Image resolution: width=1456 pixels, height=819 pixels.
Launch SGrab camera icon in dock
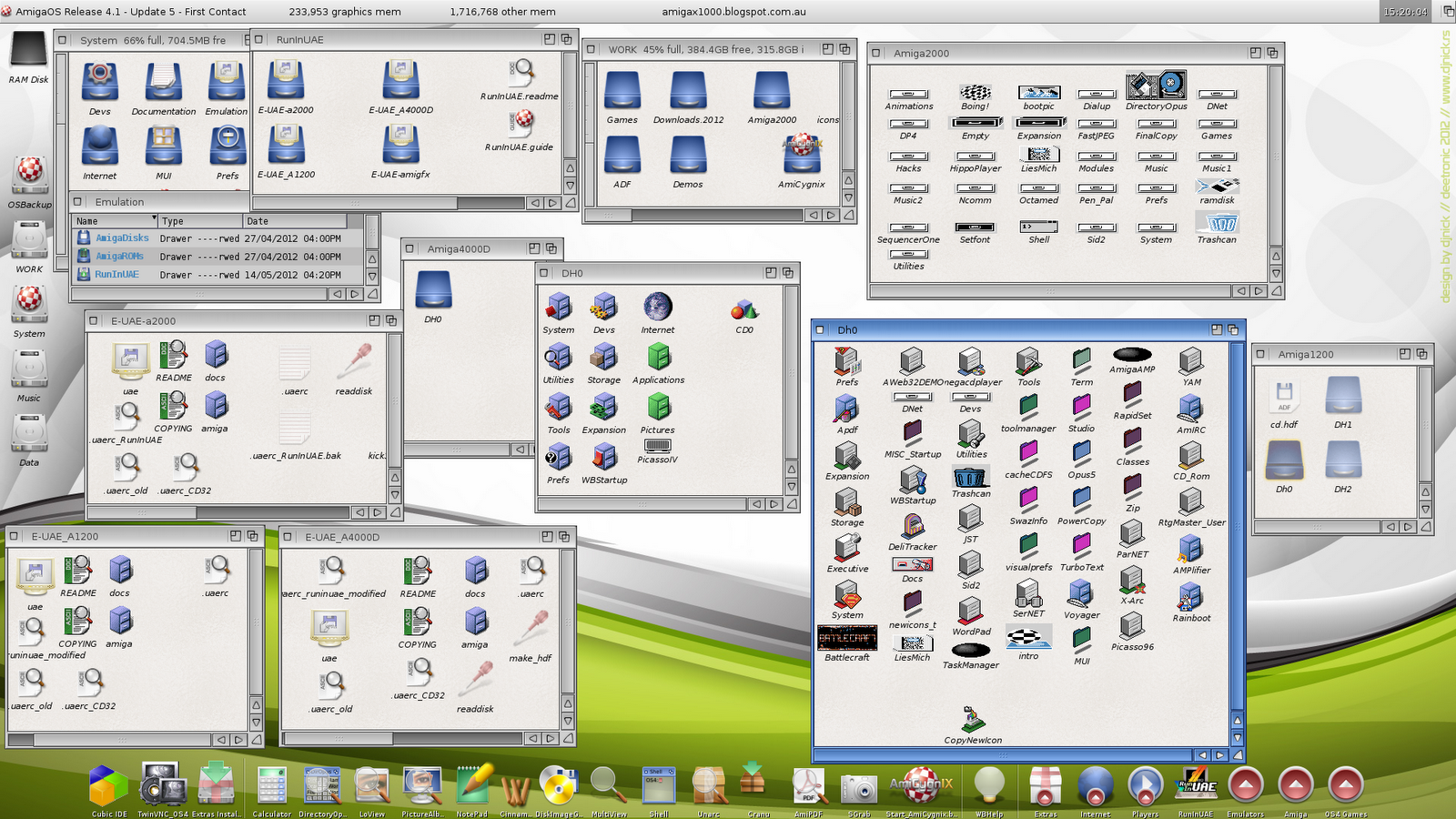pyautogui.click(x=858, y=788)
